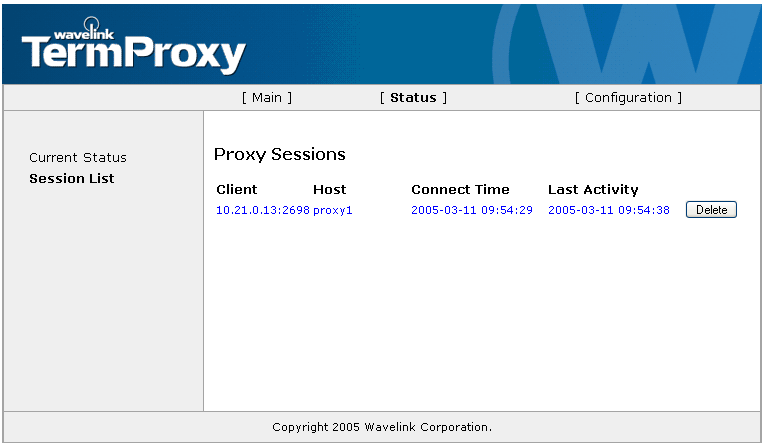764x446 pixels.
Task: Click connect time 2005-03-11 09:54:29
Action: click(x=472, y=210)
